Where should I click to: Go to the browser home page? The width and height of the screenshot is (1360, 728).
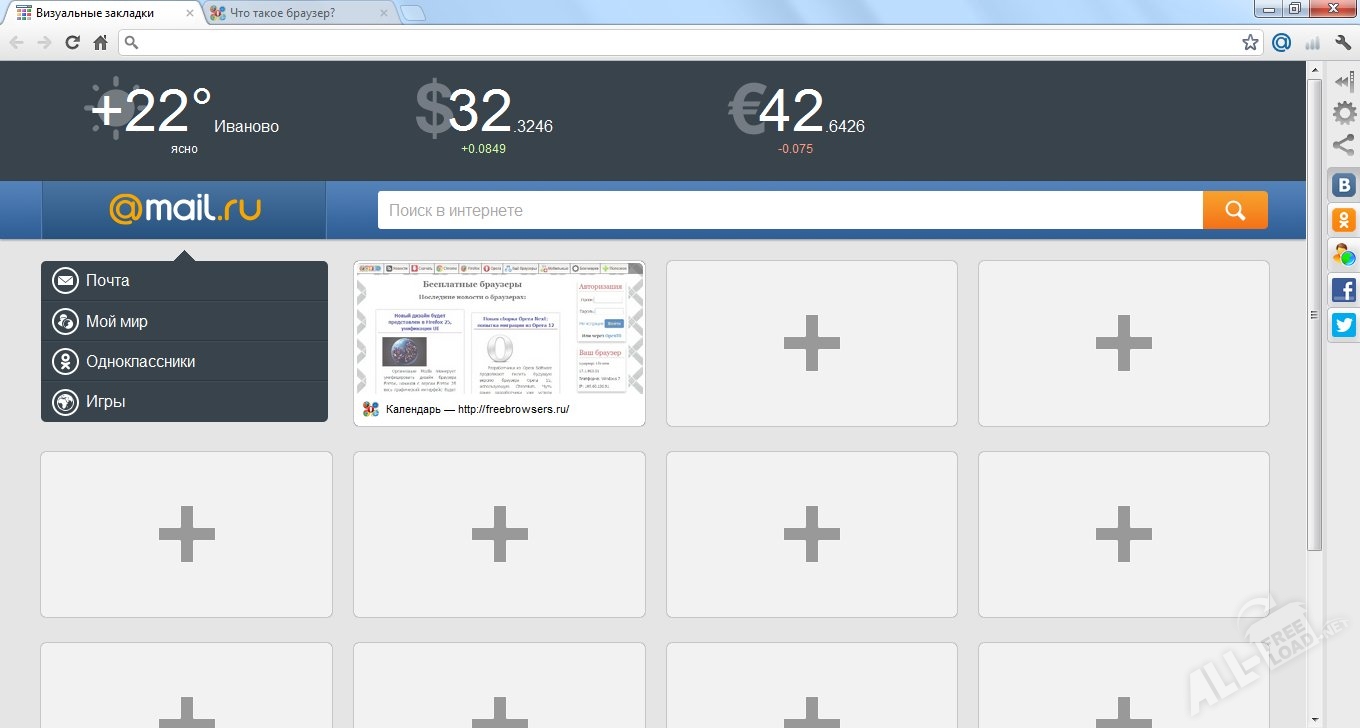point(100,42)
